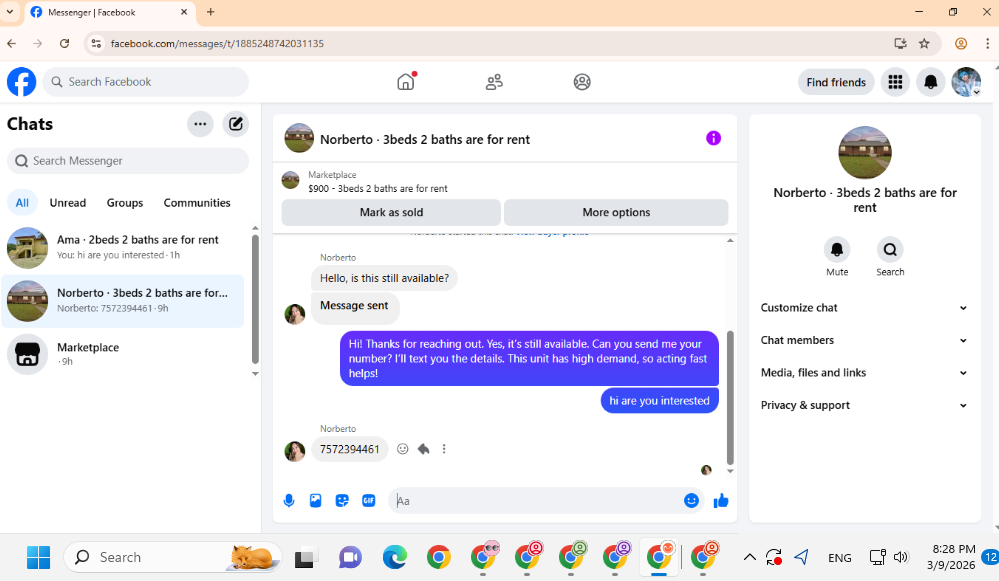
Task: Open the Norberto 3beds 2 baths chat
Action: click(x=123, y=301)
